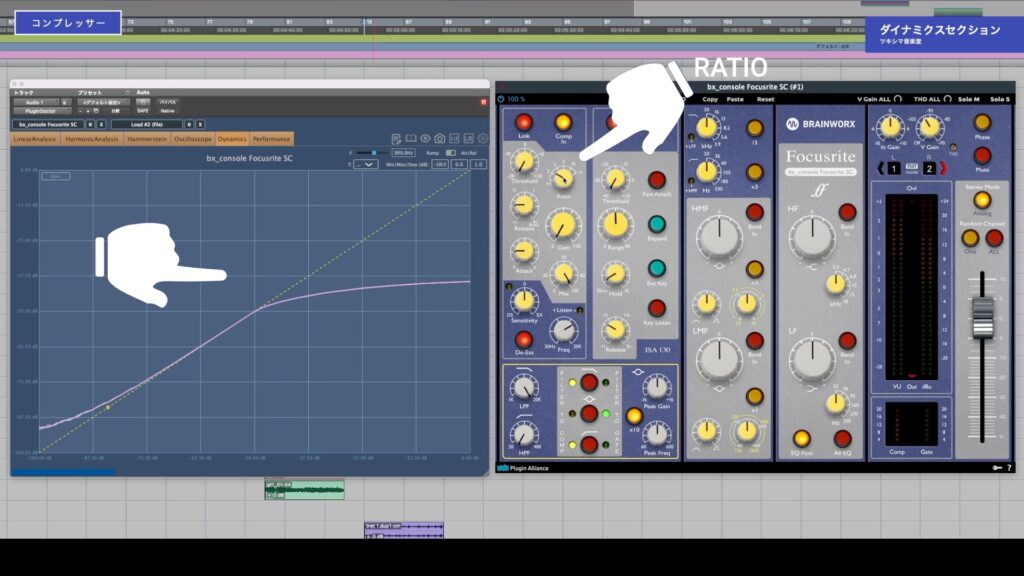Open PluginDoctor settings gear
The width and height of the screenshot is (1024, 576).
pyautogui.click(x=483, y=138)
